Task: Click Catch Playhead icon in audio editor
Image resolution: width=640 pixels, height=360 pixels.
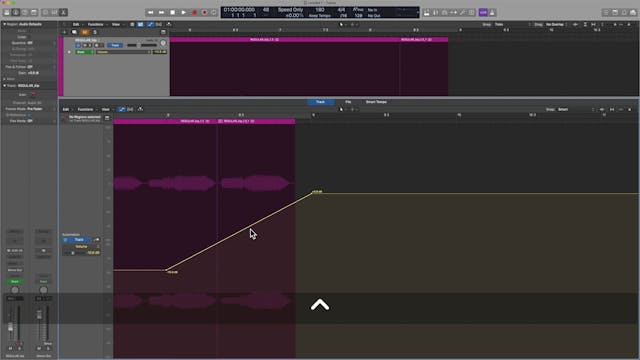Action: (140, 109)
